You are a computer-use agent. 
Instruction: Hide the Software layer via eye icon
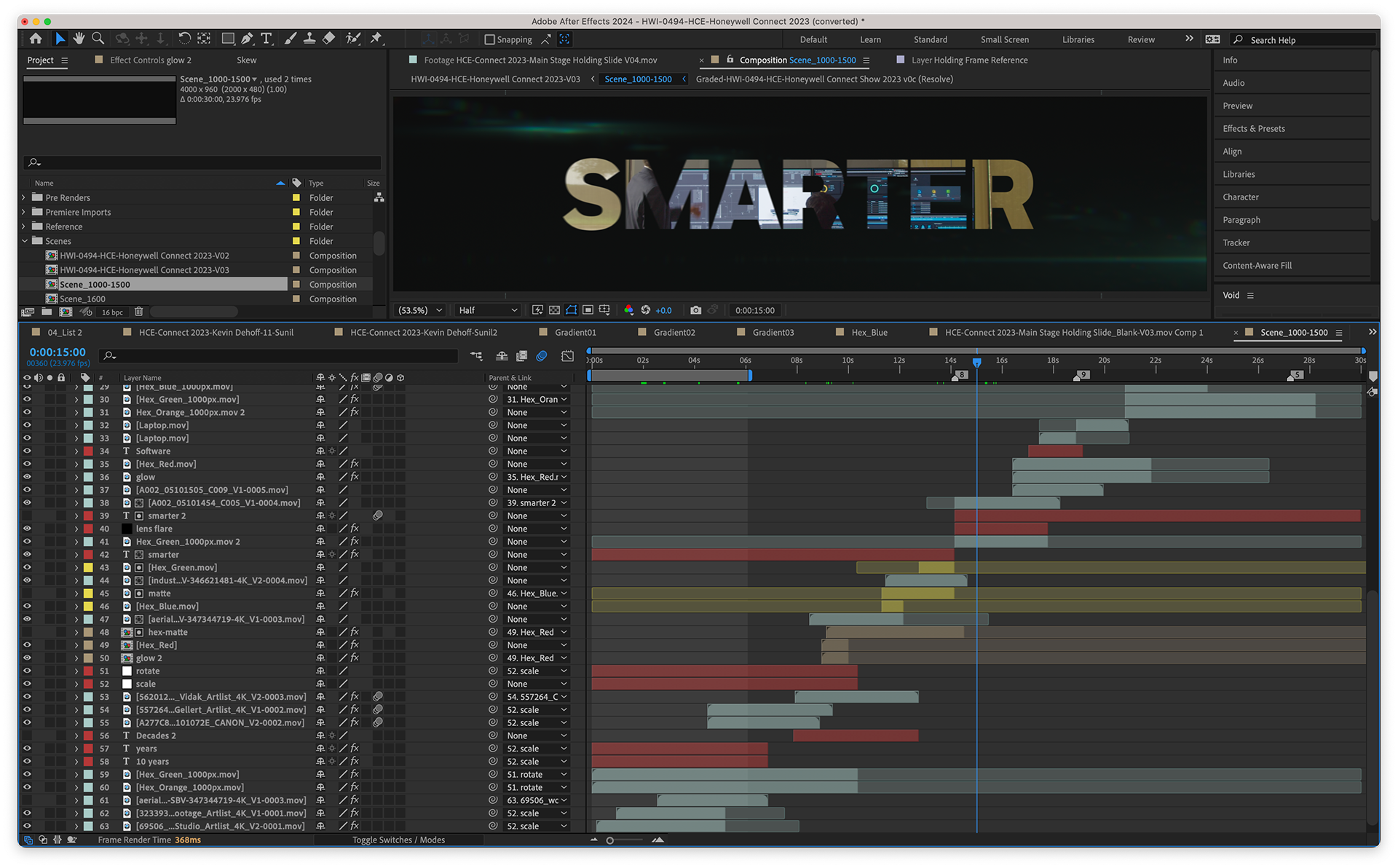point(27,451)
